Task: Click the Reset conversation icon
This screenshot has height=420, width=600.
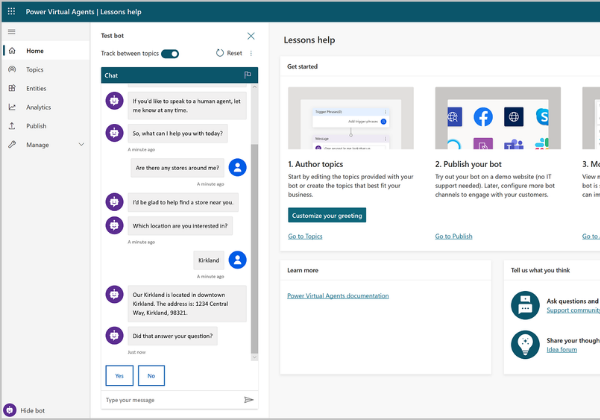Action: coord(220,53)
